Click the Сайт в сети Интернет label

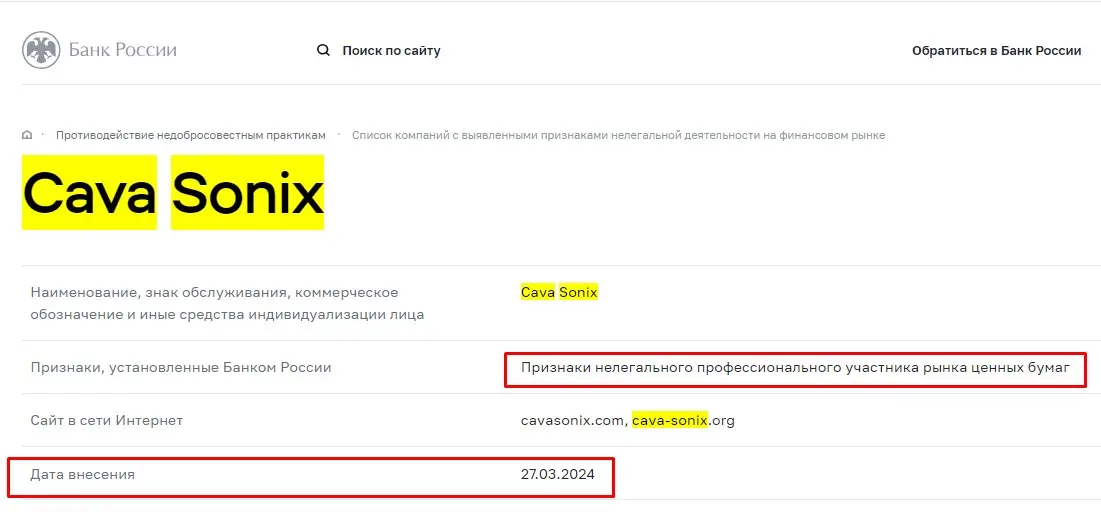pos(107,421)
